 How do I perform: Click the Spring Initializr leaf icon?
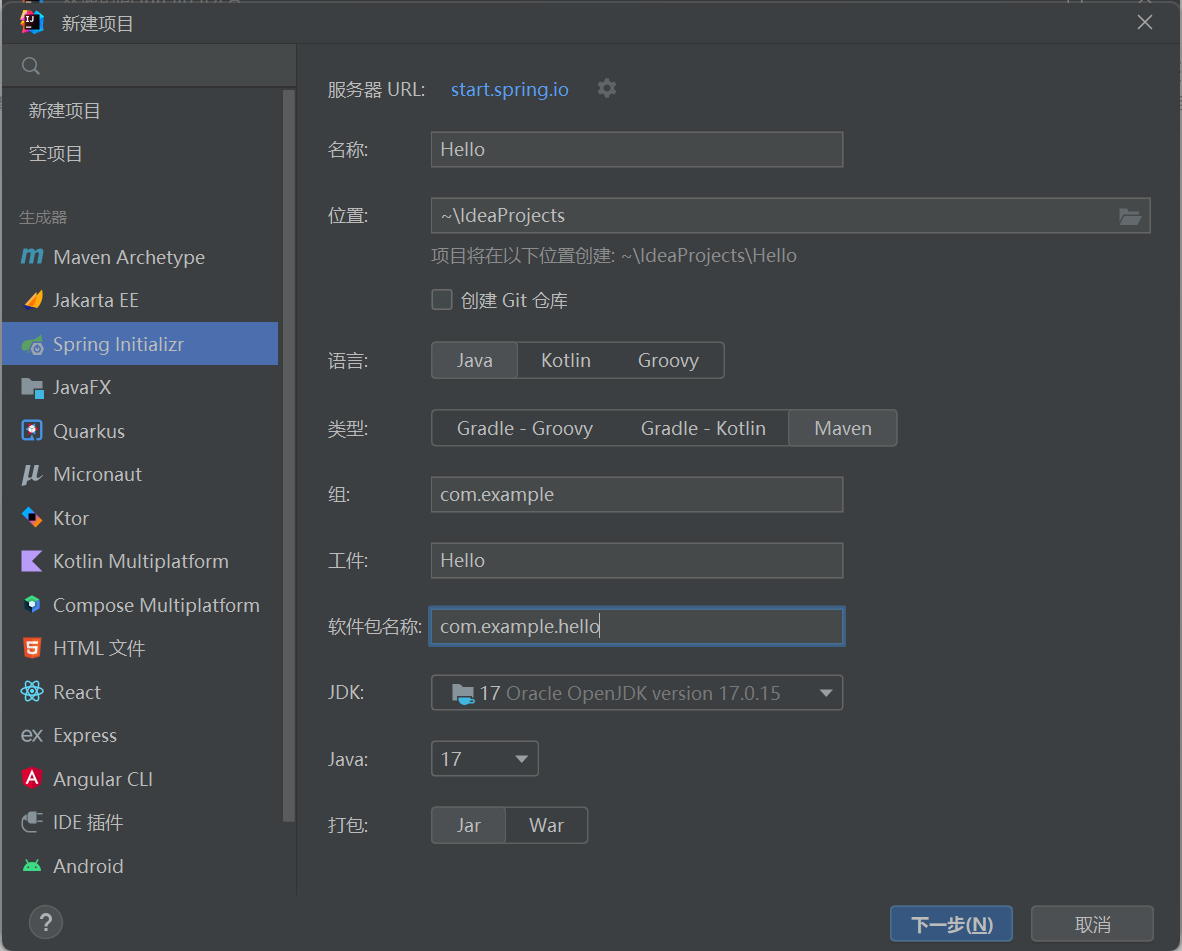pyautogui.click(x=32, y=344)
